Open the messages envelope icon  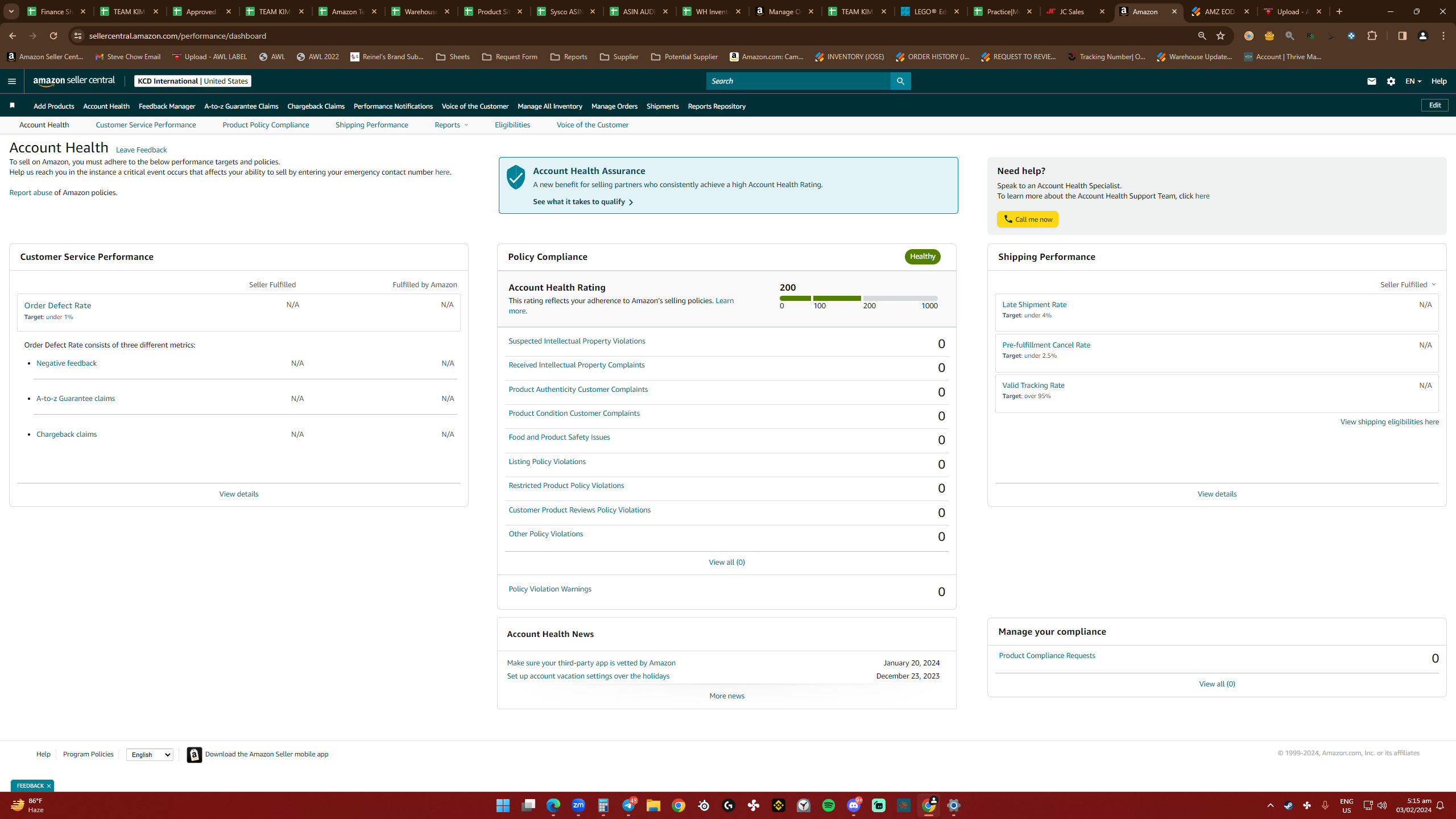coord(1371,81)
